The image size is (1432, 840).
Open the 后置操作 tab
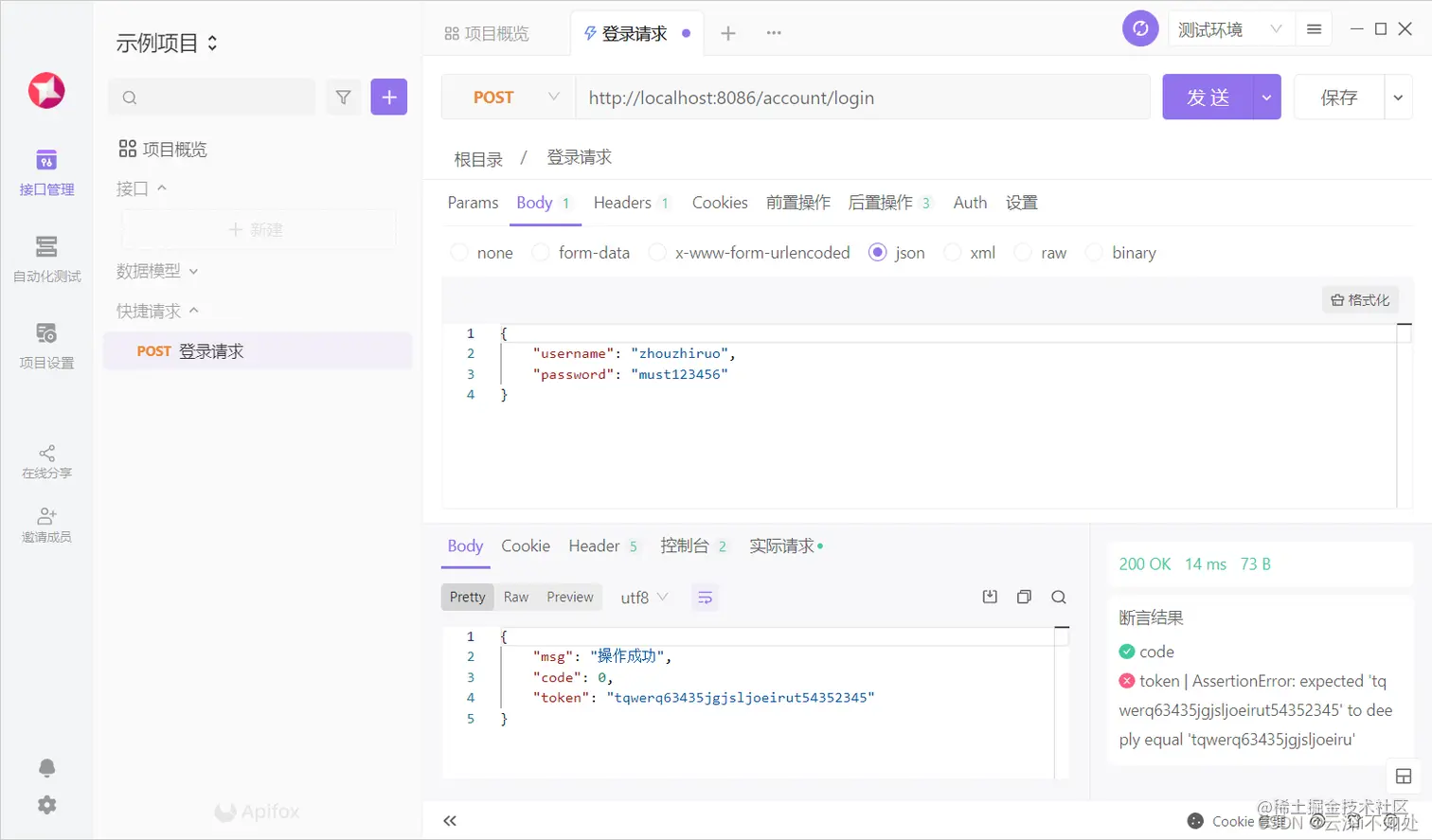click(889, 203)
